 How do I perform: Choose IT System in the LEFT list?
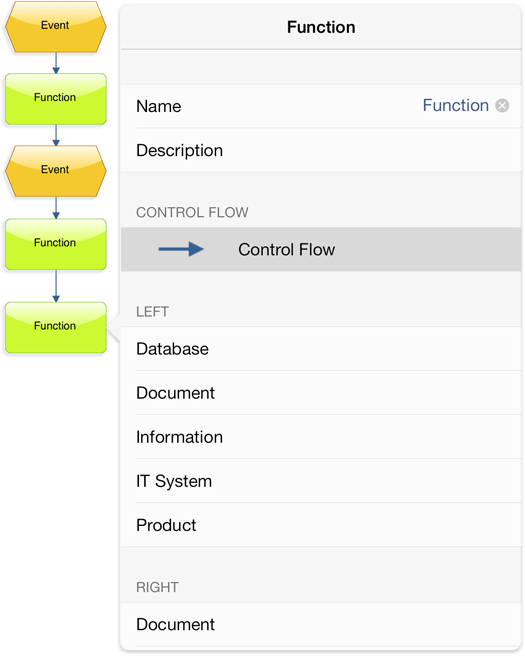[x=321, y=481]
